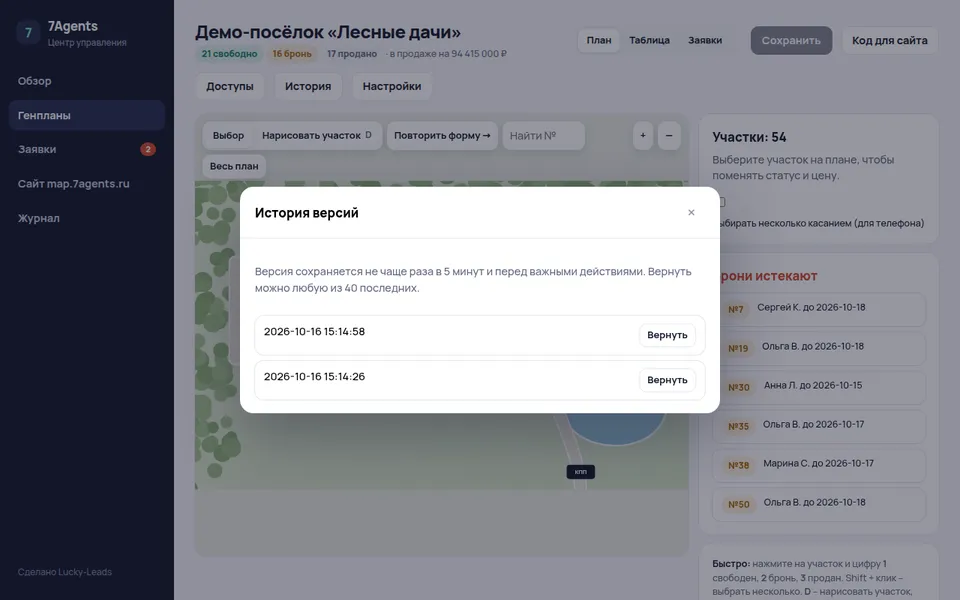Open Код для сайта
This screenshot has width=960, height=600.
(x=890, y=40)
